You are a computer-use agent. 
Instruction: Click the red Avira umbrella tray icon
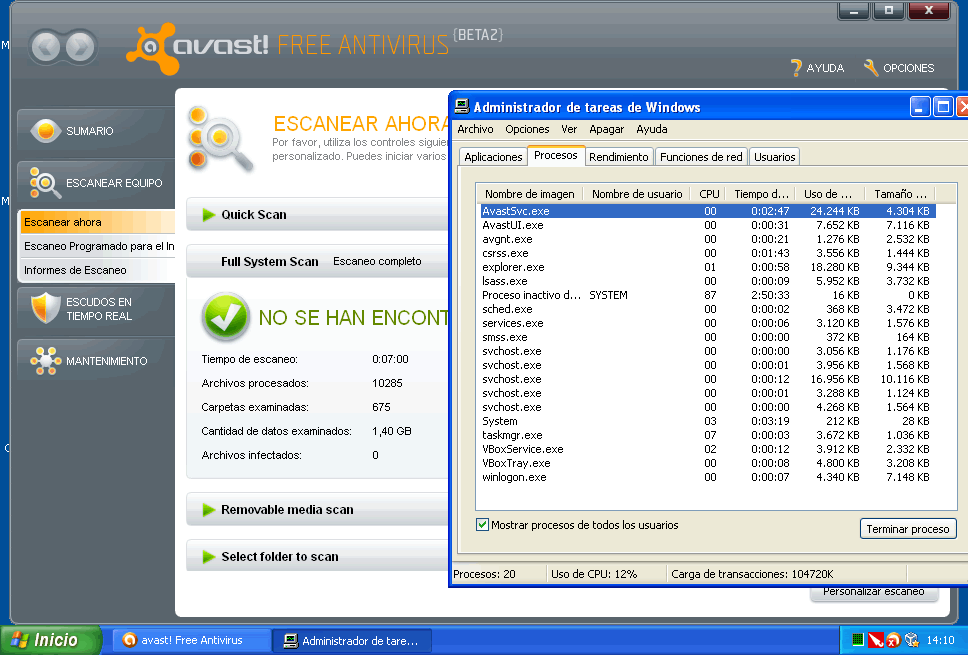875,640
